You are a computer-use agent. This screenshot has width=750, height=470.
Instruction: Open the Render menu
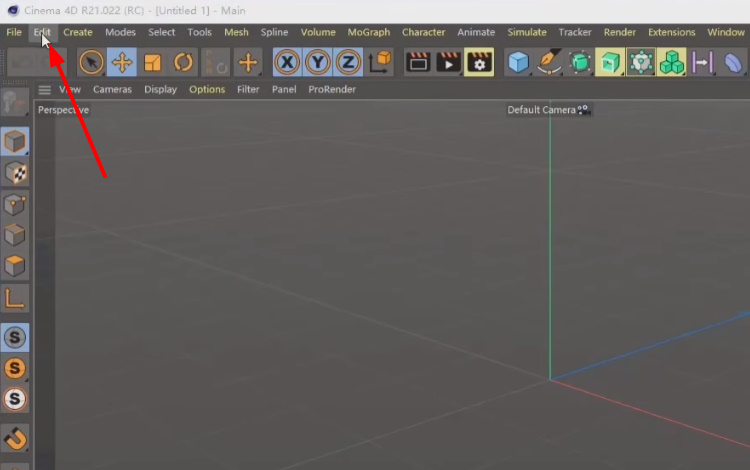click(620, 32)
